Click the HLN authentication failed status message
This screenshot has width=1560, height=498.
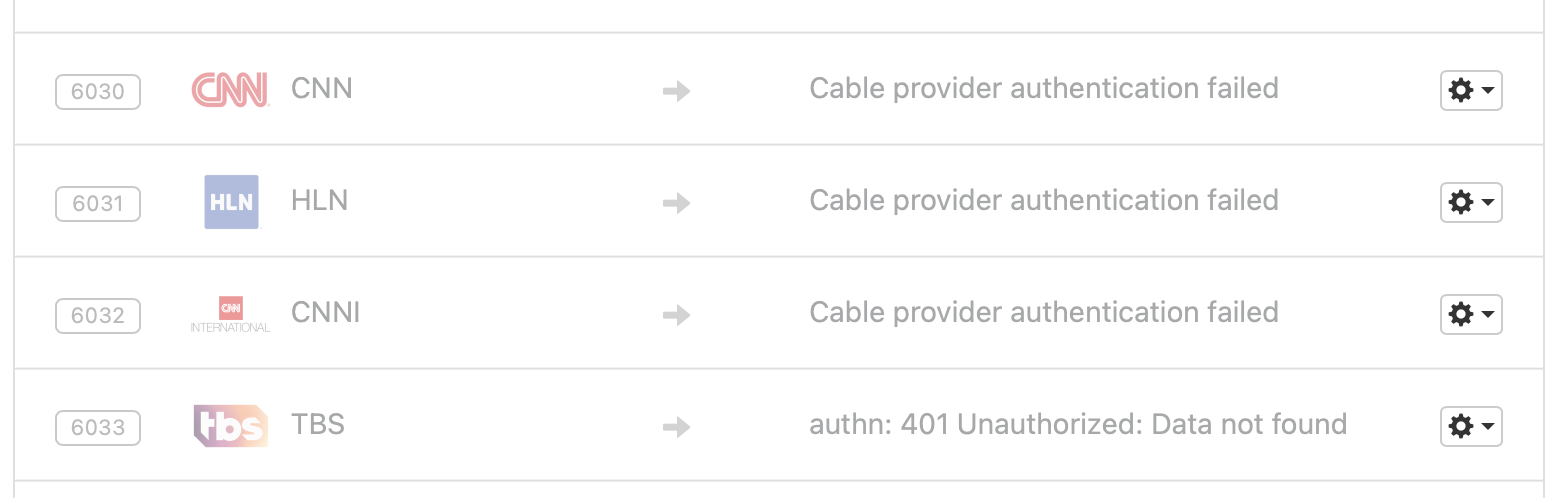pyautogui.click(x=1044, y=201)
